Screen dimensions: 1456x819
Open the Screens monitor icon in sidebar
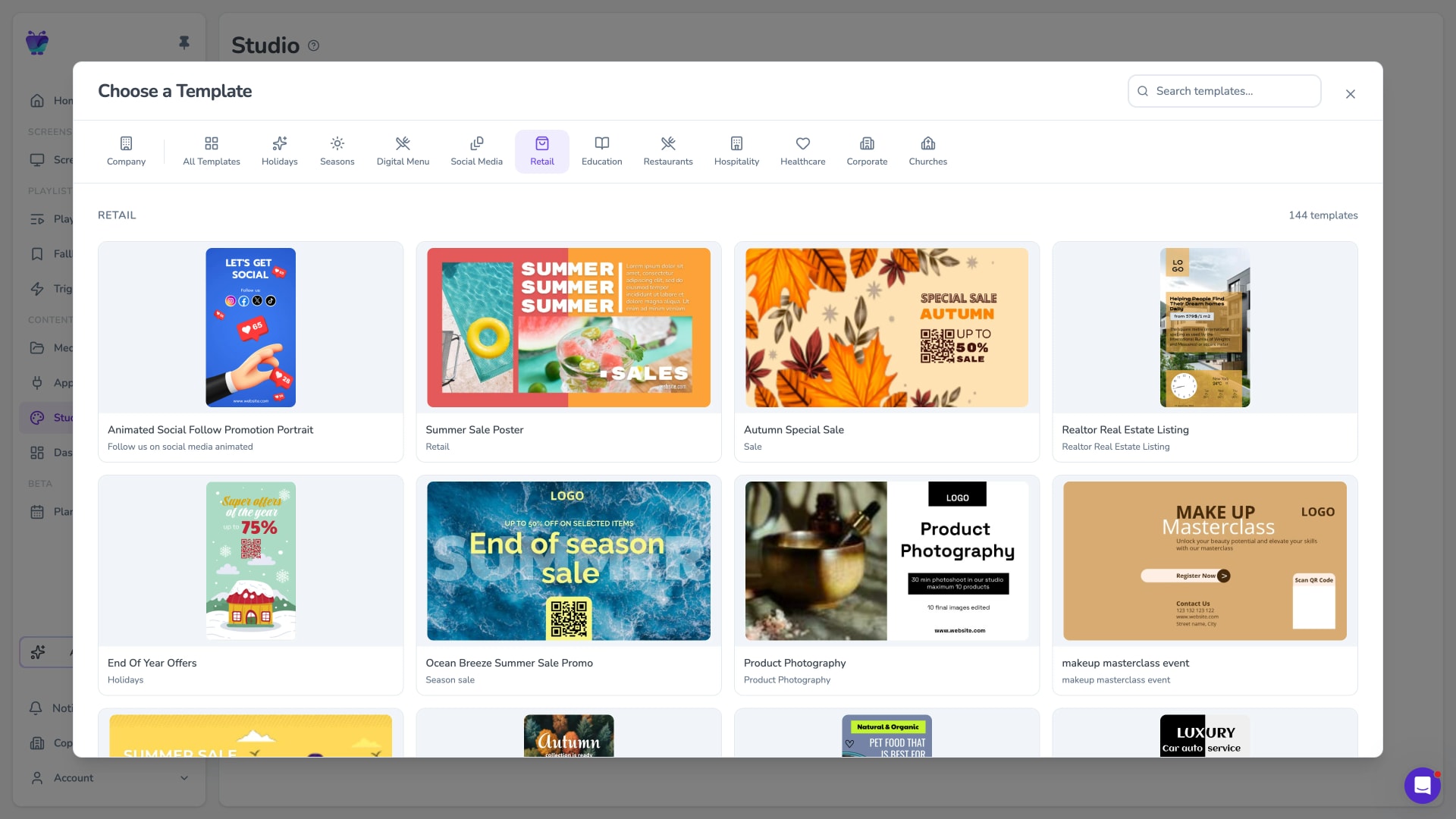coord(37,160)
